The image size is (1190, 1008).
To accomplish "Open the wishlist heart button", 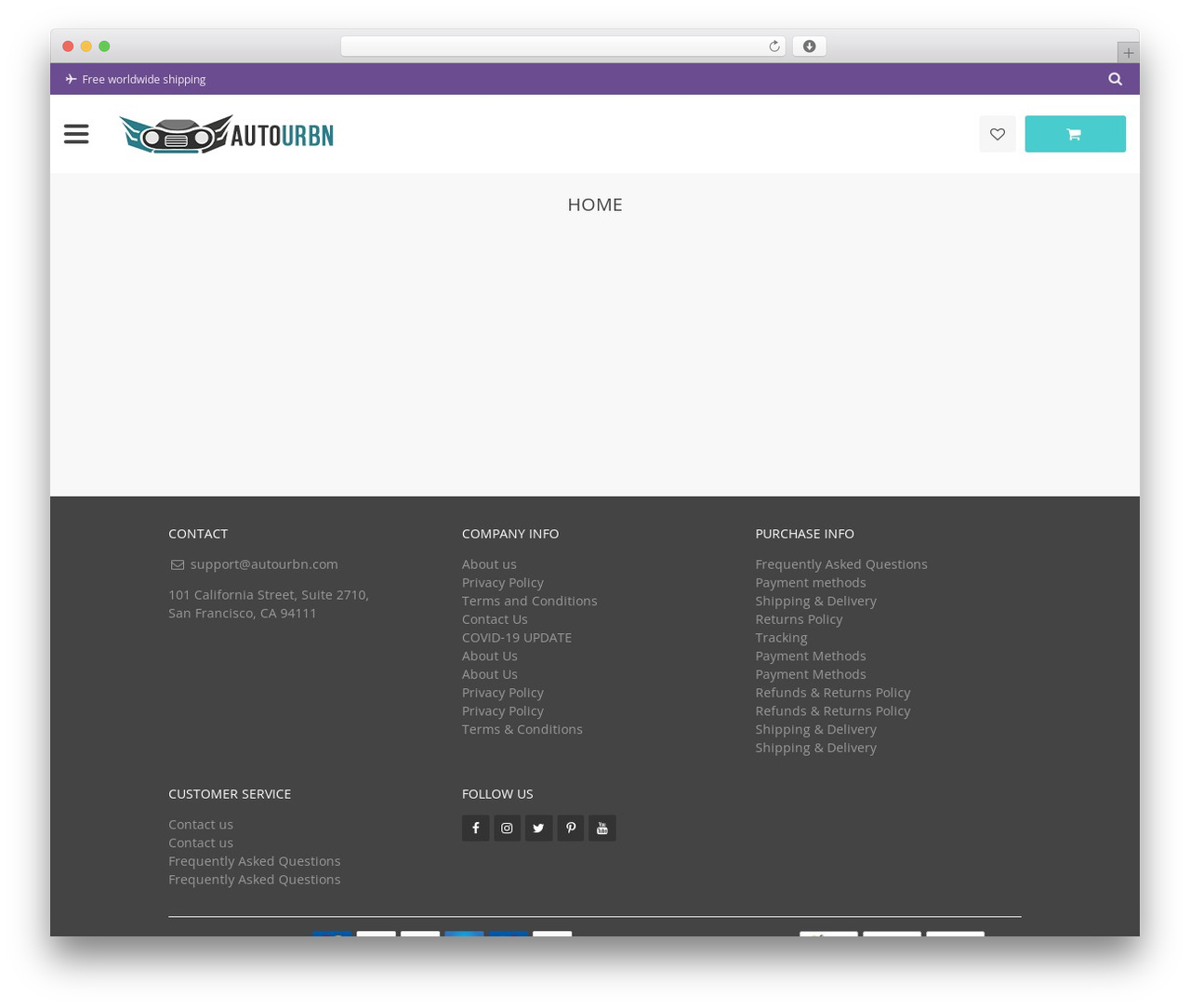I will 998,134.
